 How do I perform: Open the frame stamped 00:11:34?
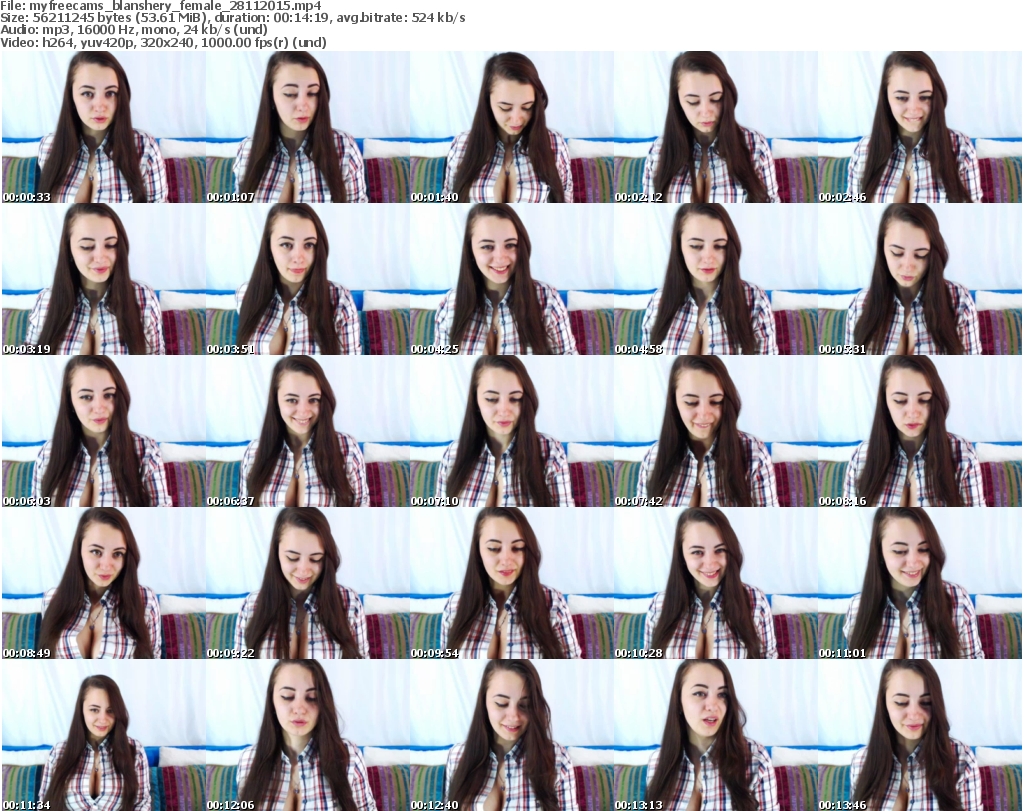(x=104, y=735)
